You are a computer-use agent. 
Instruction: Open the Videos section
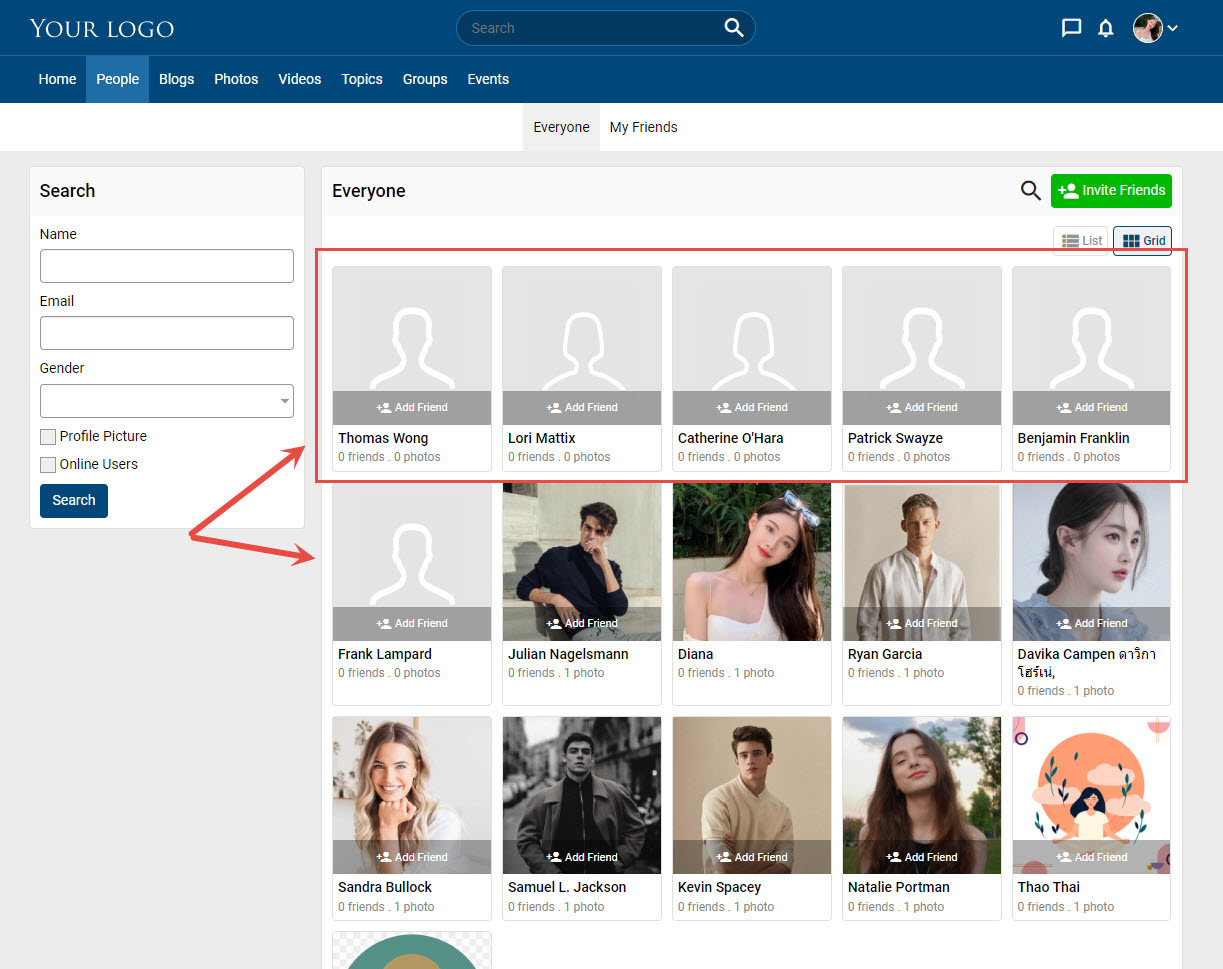300,79
